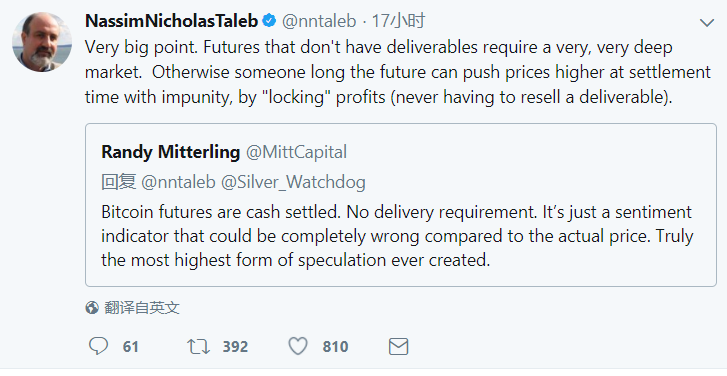Open the @nntaleb handle in tweet header
This screenshot has width=727, height=376.
[x=319, y=21]
